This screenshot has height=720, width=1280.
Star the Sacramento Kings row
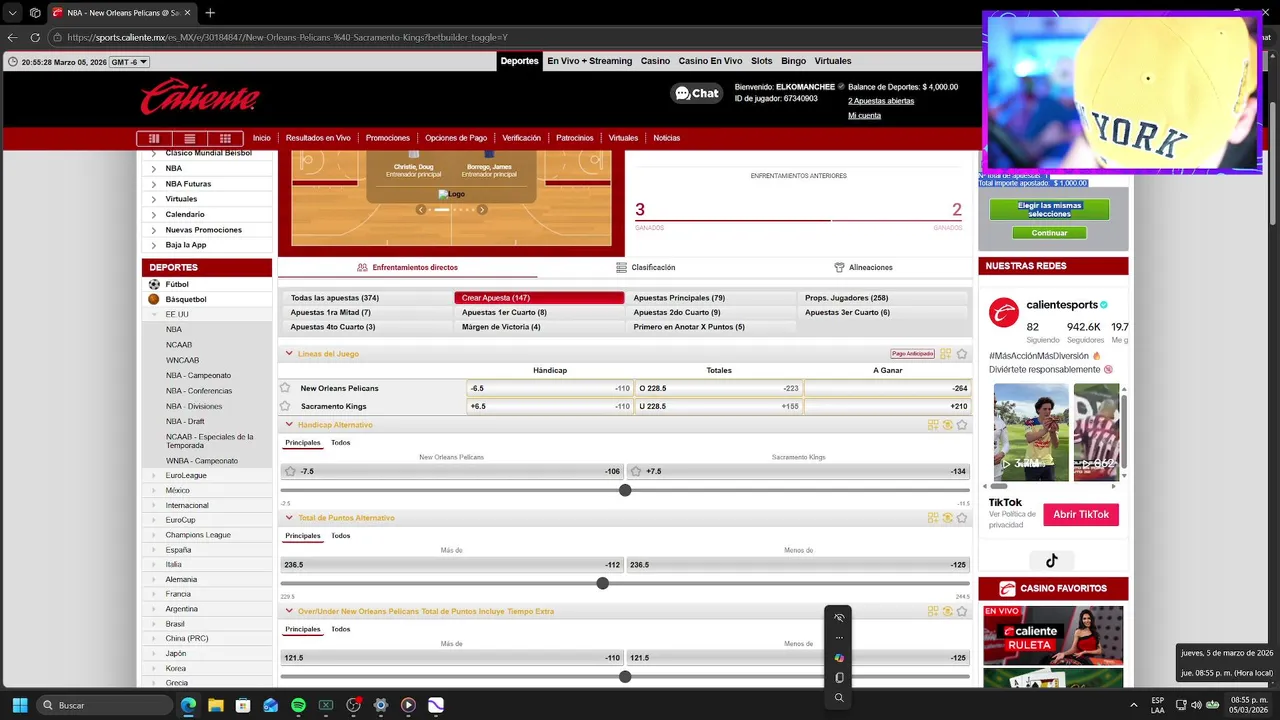[285, 406]
